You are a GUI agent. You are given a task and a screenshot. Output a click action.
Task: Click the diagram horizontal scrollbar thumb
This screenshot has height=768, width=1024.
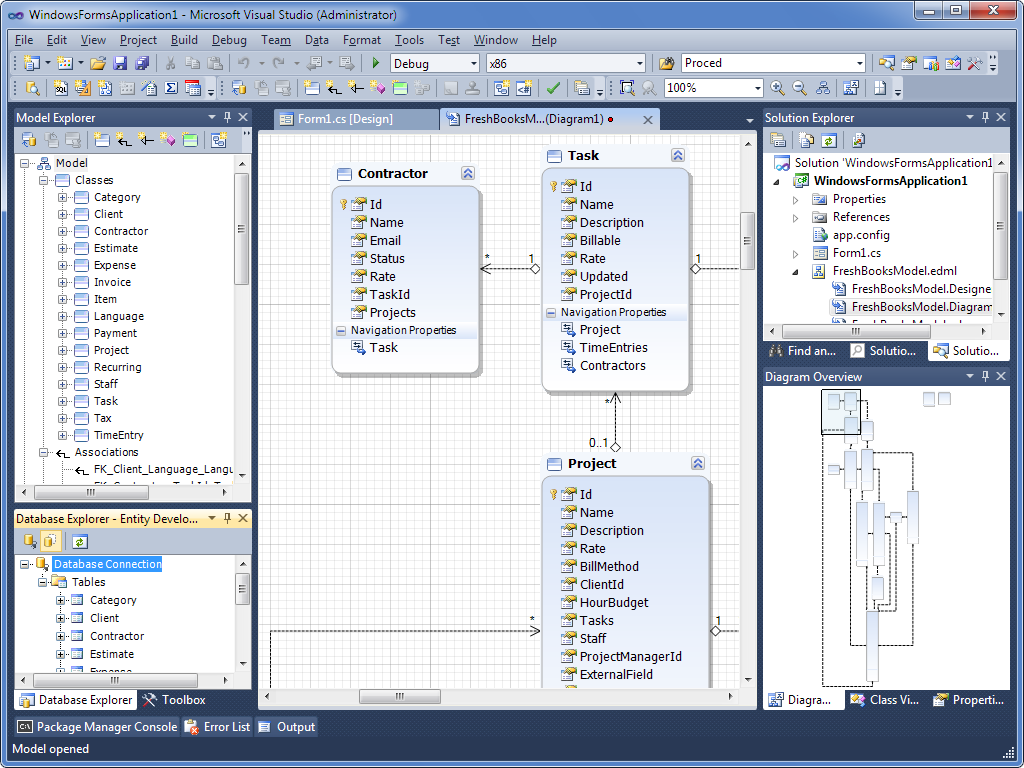coord(399,697)
